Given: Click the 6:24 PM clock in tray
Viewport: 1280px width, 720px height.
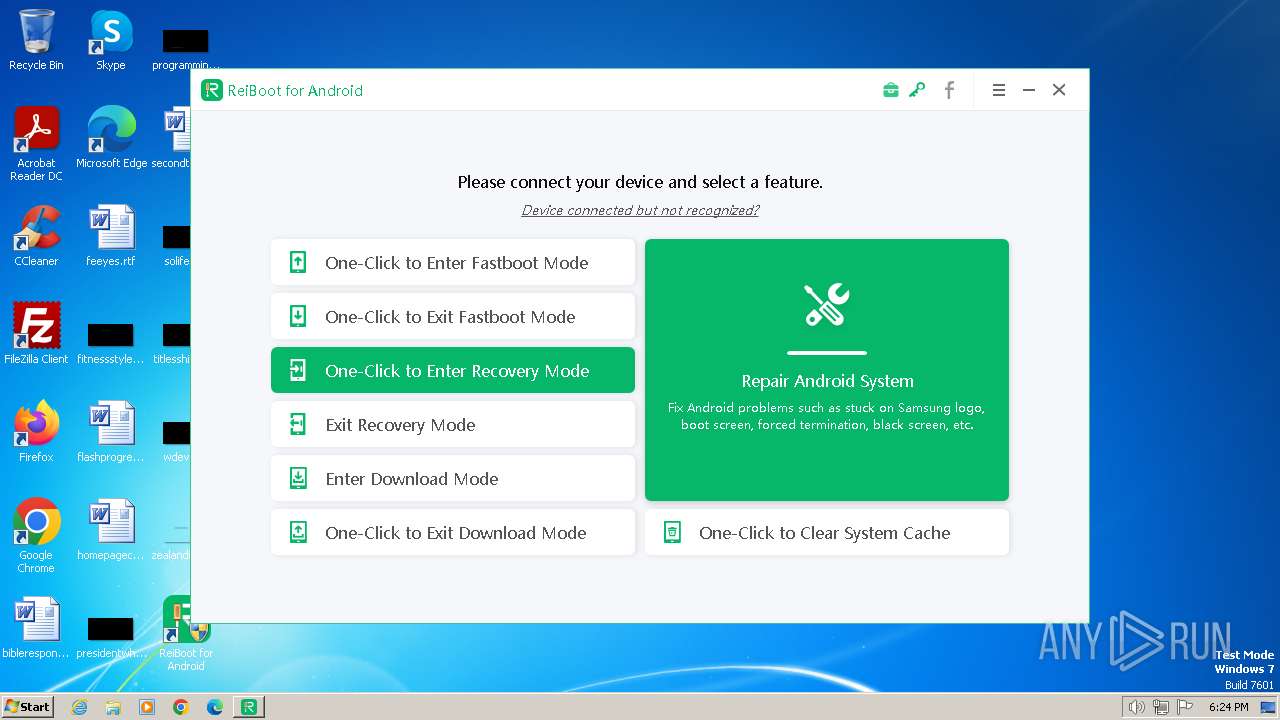Looking at the screenshot, I should click(1229, 707).
